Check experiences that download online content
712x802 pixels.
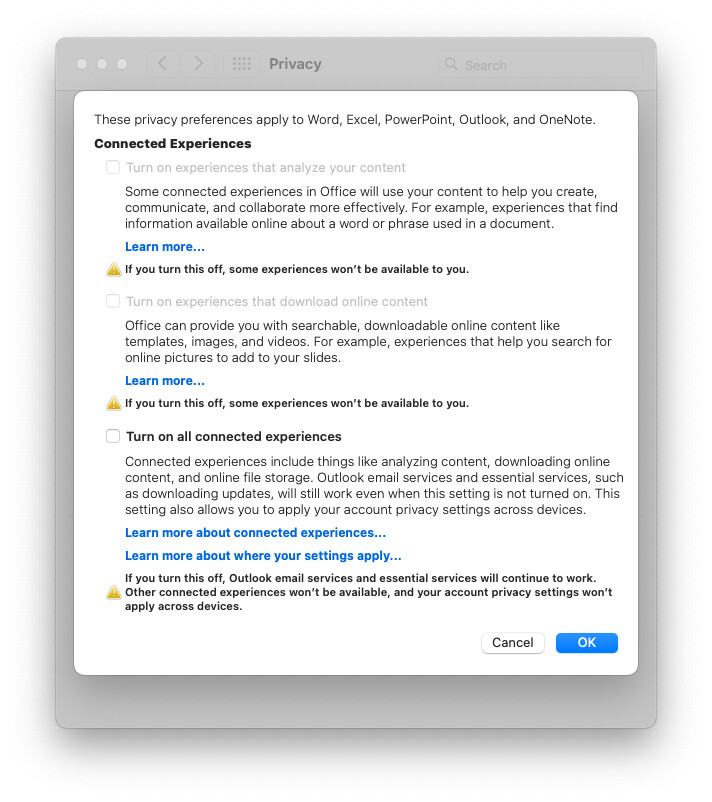(x=113, y=302)
